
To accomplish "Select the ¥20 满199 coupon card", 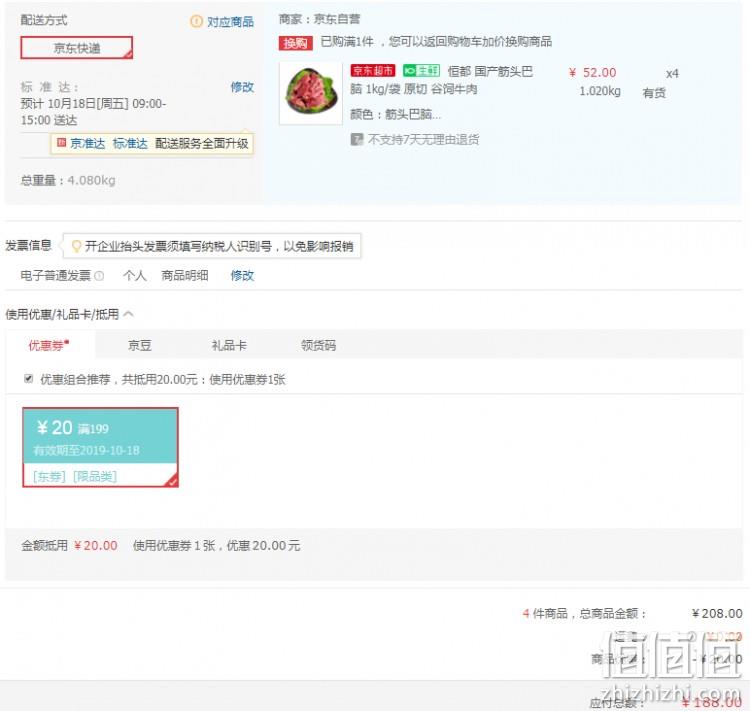I will 100,447.
